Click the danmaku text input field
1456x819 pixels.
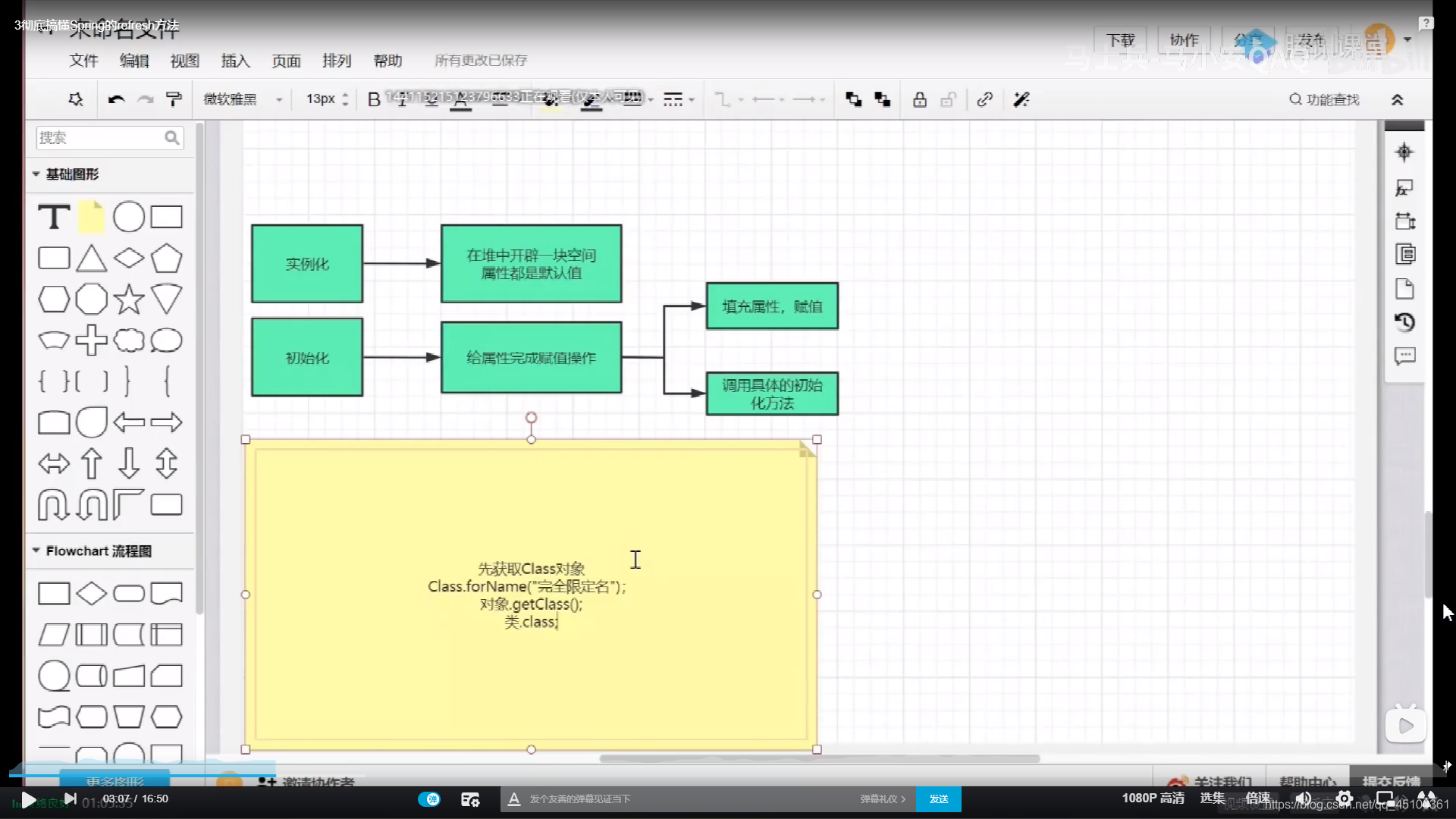point(690,799)
